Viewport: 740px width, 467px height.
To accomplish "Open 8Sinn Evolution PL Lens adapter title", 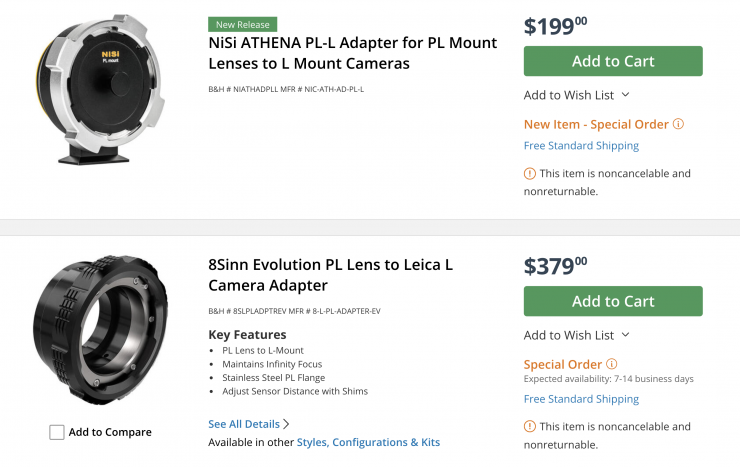I will (330, 275).
